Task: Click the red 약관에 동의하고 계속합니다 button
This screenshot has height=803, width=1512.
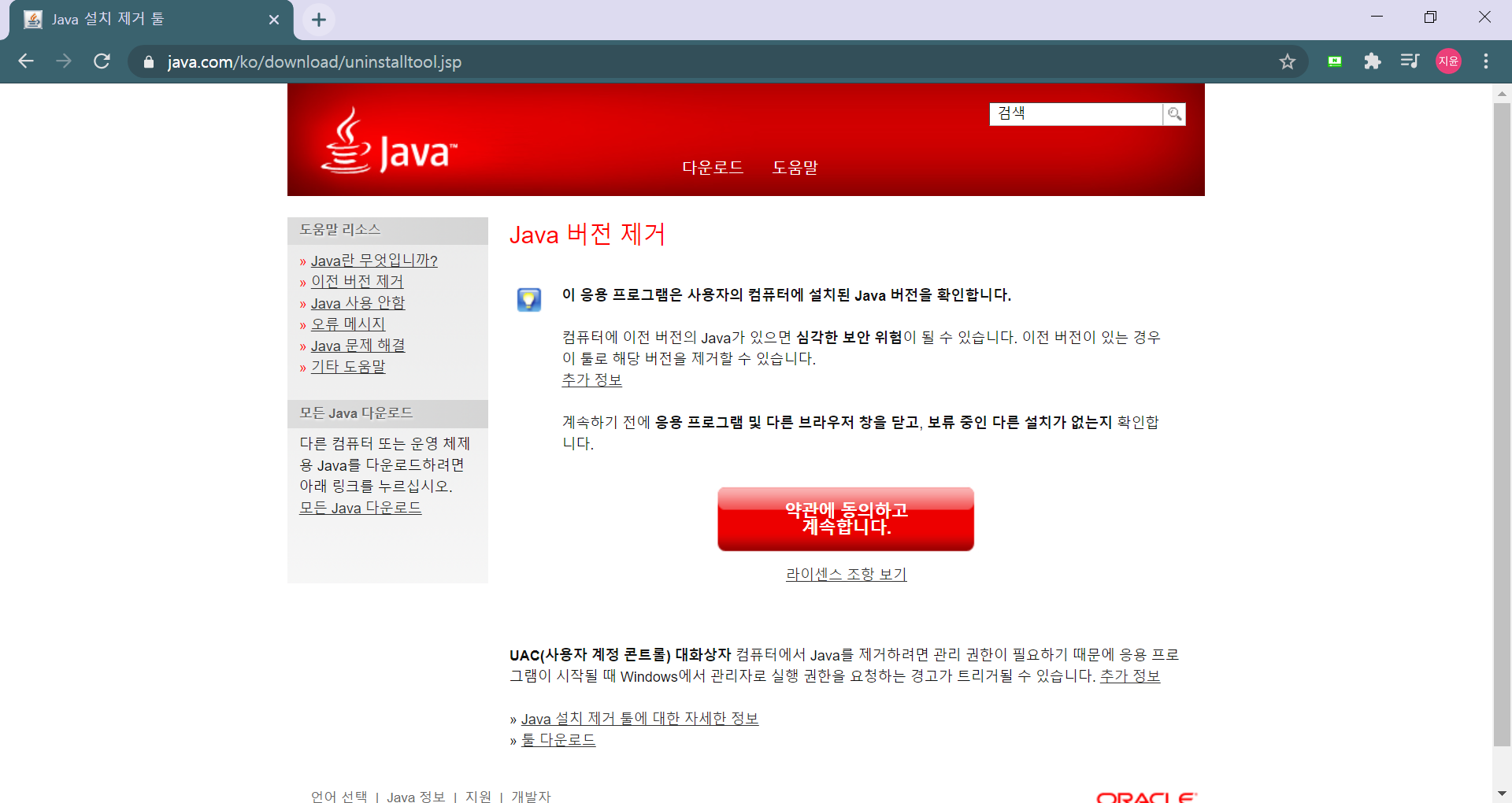Action: point(846,519)
